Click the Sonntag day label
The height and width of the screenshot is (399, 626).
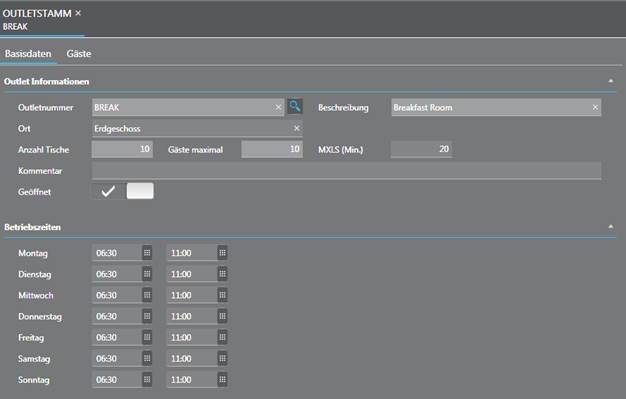34,380
